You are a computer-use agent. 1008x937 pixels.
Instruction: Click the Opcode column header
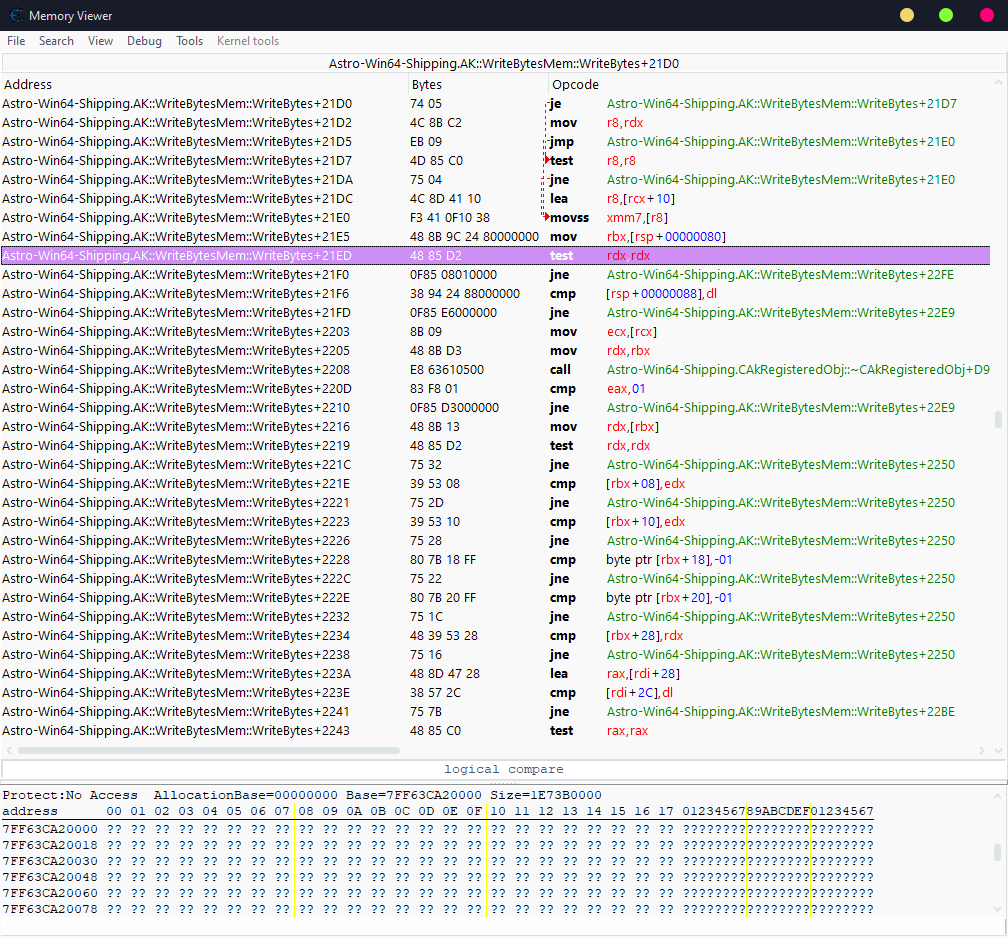point(575,85)
